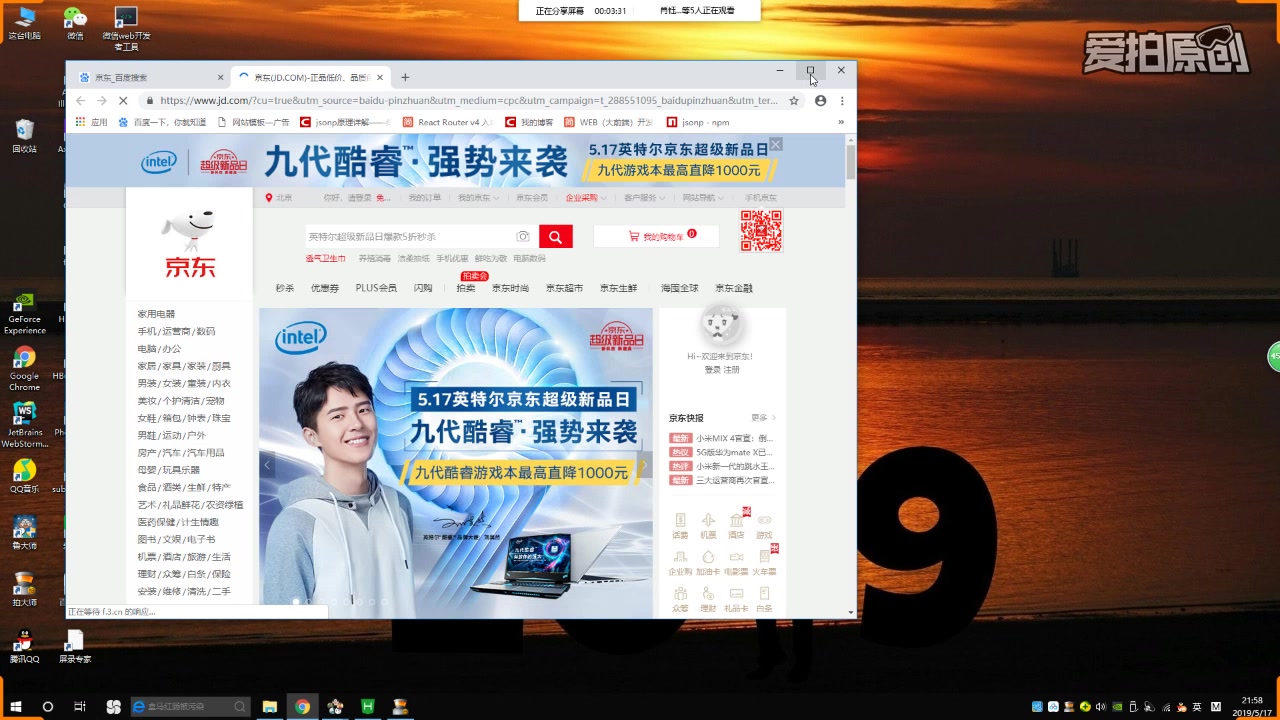1280x720 pixels.
Task: Show previous banner slide arrow
Action: coord(267,465)
